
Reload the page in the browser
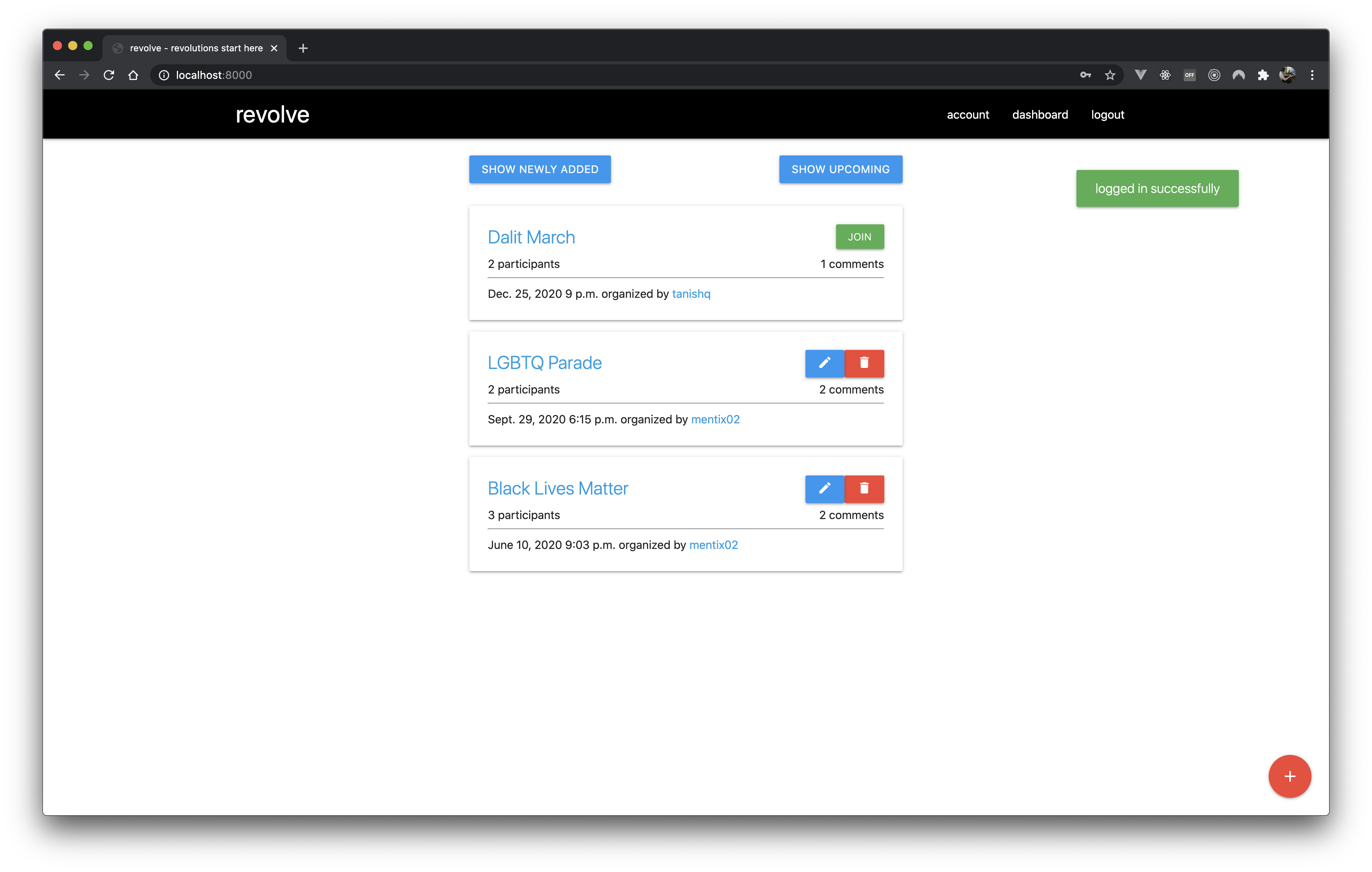pos(109,75)
